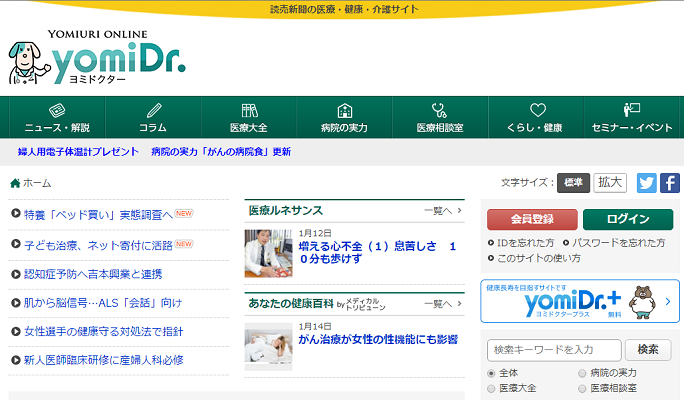The height and width of the screenshot is (400, 684).
Task: Open the ニュース・解説 menu label
Action: (57, 128)
